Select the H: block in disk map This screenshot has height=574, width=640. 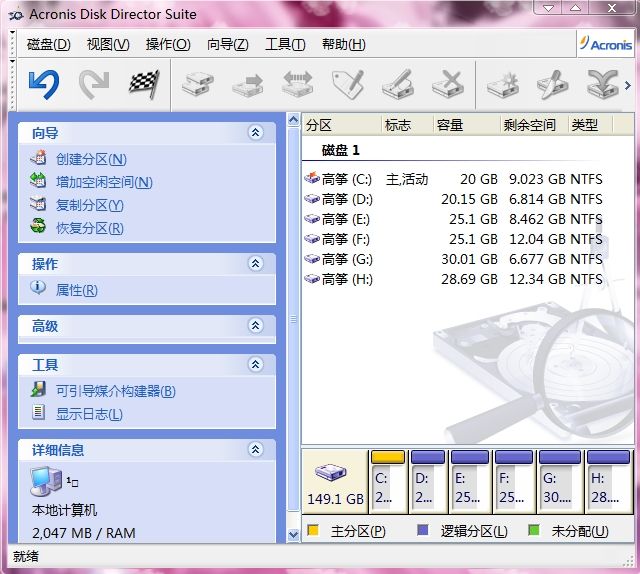pyautogui.click(x=608, y=482)
